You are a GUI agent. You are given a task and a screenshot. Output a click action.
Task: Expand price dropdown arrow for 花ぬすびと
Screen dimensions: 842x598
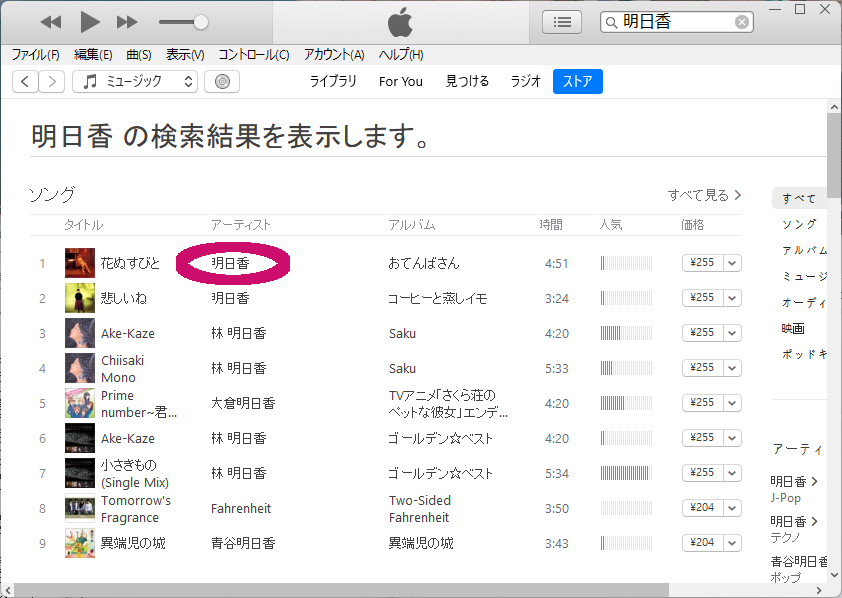tap(732, 263)
